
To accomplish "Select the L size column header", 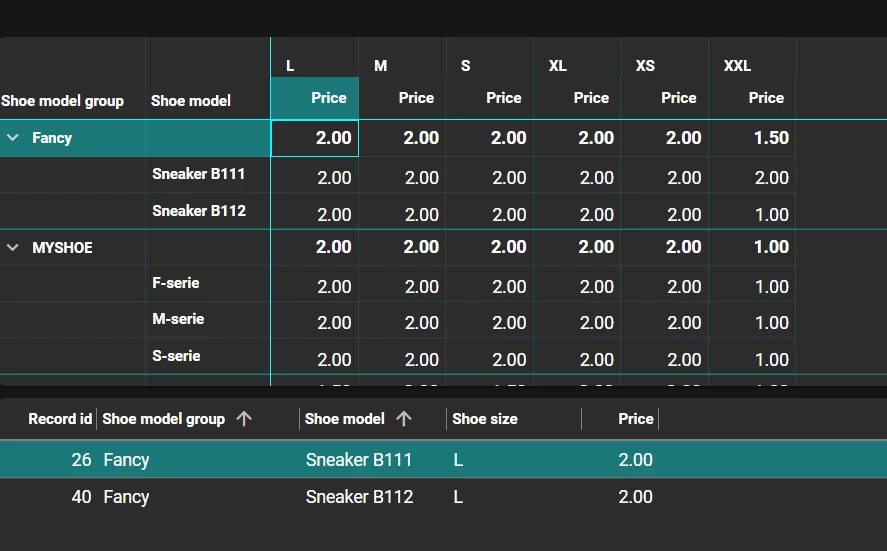I will pyautogui.click(x=290, y=66).
